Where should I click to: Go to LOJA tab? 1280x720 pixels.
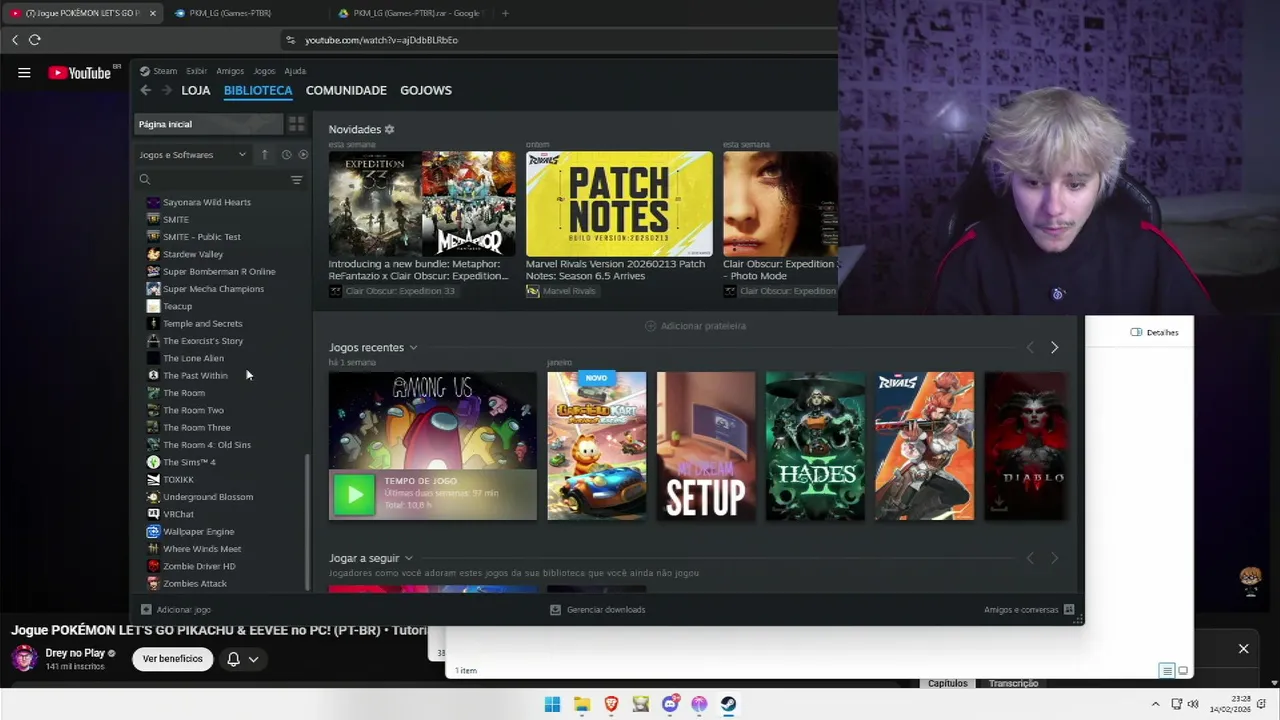point(196,90)
